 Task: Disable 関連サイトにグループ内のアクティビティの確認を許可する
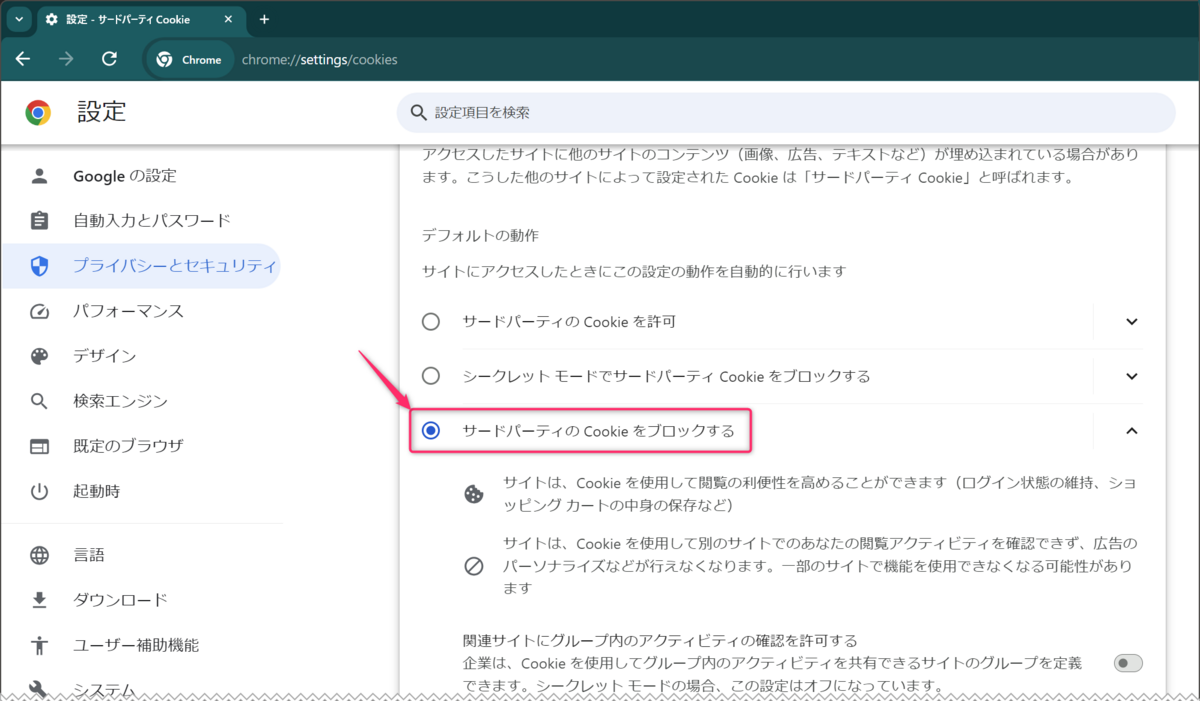pyautogui.click(x=1127, y=662)
